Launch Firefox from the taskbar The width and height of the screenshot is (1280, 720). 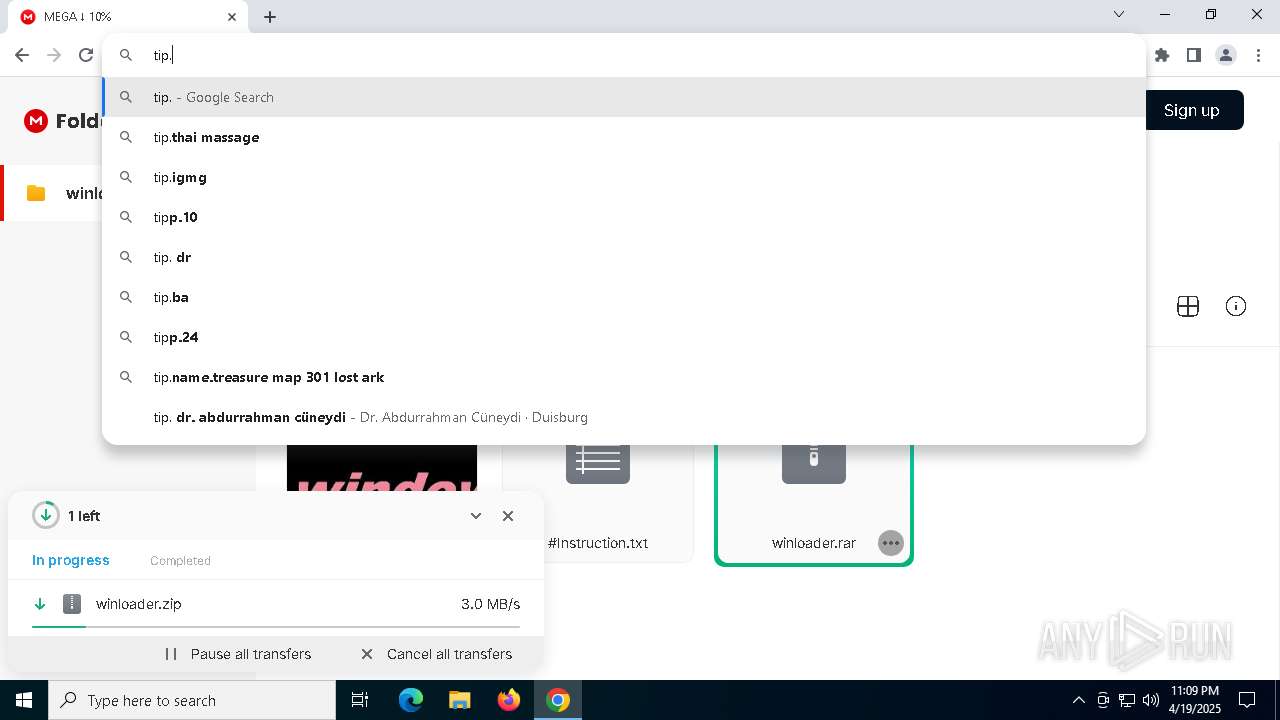point(509,700)
